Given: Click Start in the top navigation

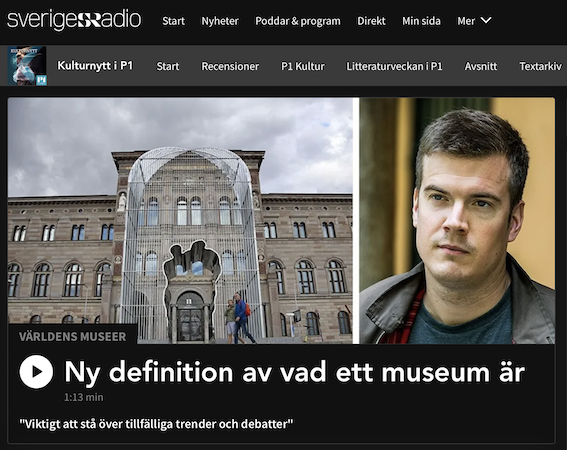Looking at the screenshot, I should [174, 21].
